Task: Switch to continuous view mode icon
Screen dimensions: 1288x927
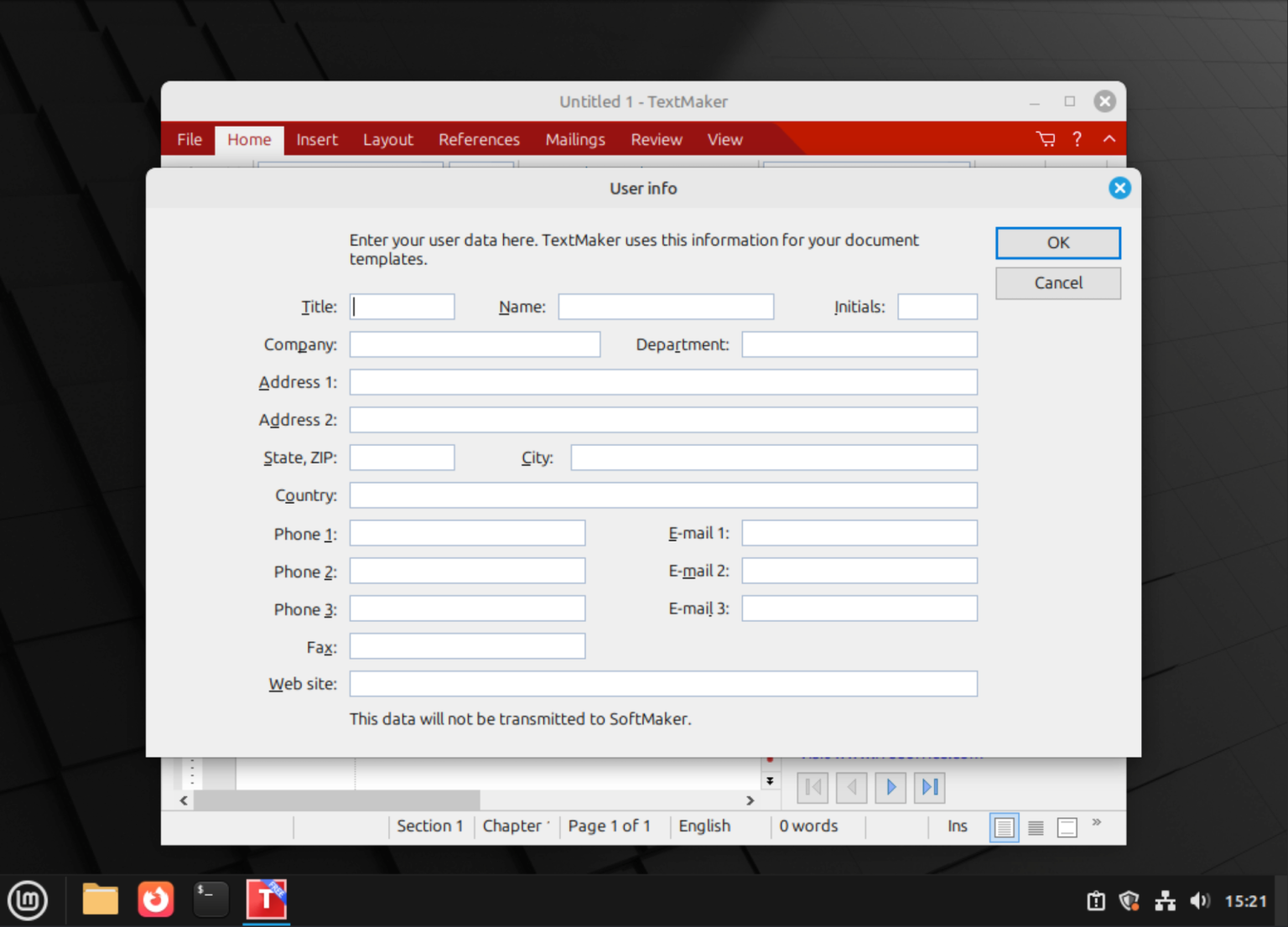Action: point(1035,827)
